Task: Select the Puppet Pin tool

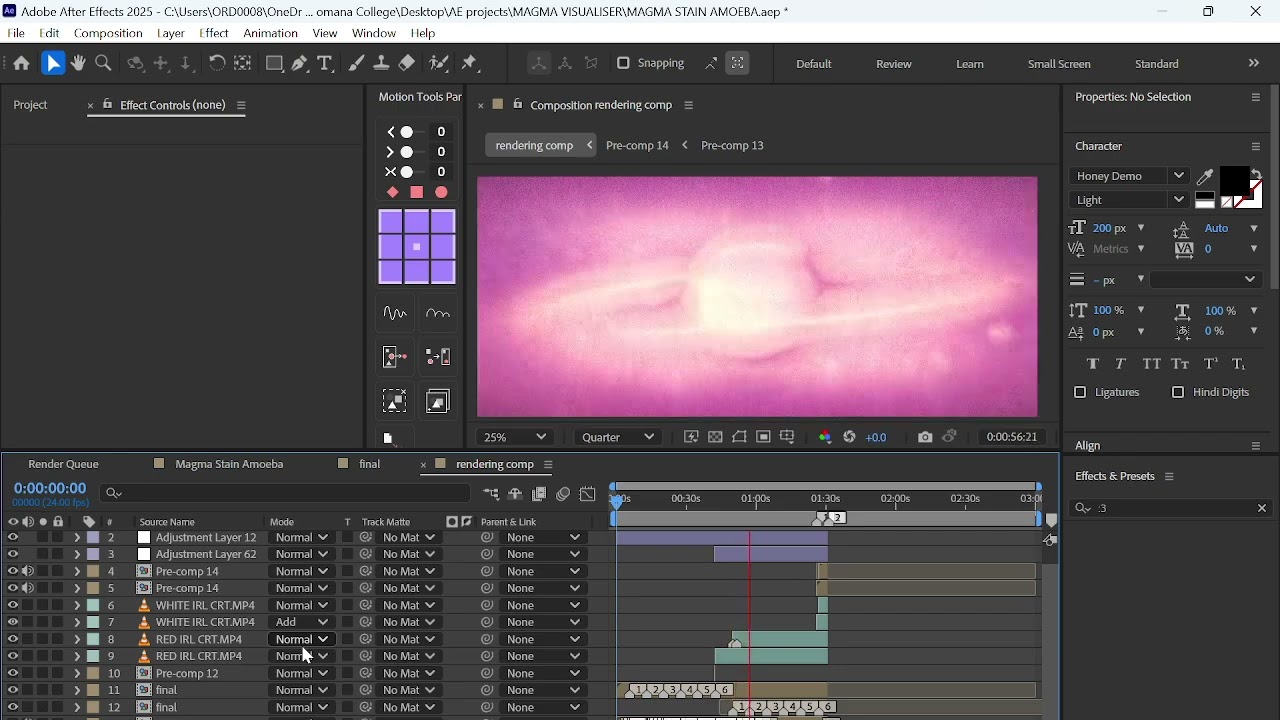Action: [472, 64]
